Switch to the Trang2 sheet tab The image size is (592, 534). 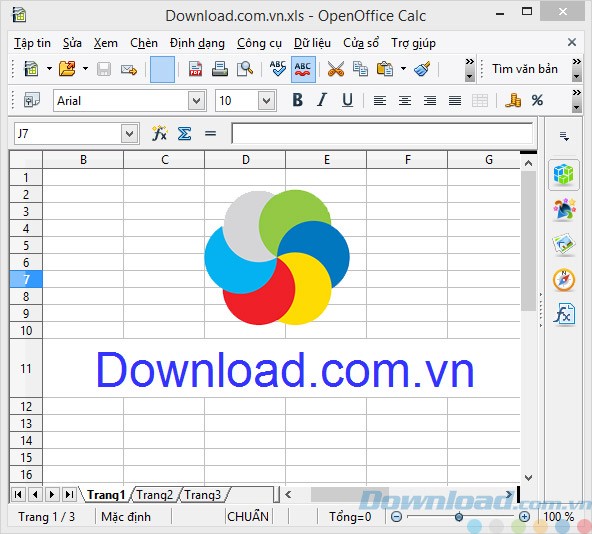(154, 495)
